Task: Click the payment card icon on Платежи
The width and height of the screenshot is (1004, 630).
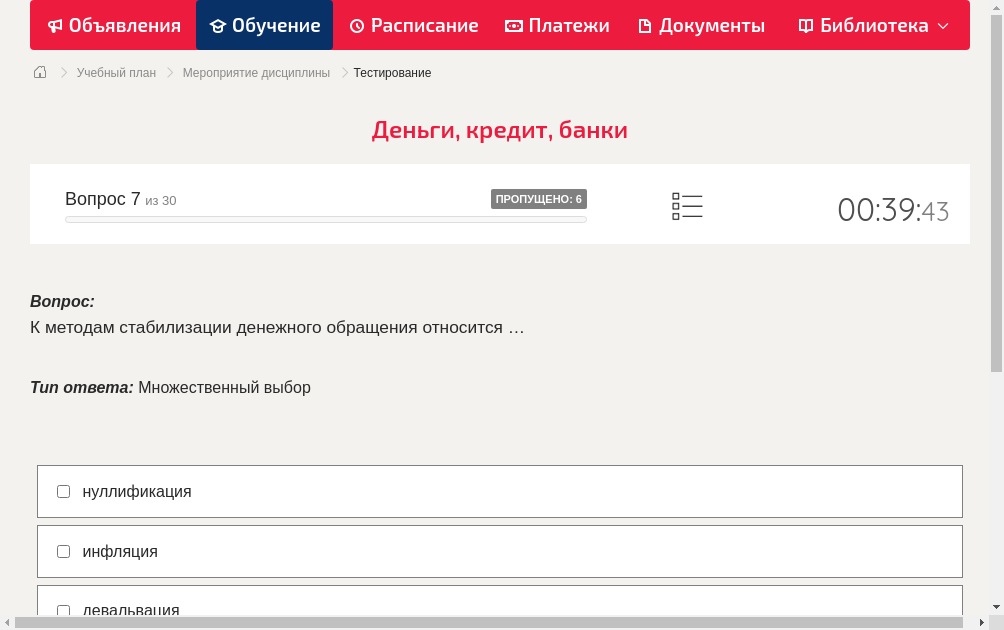Action: [513, 25]
